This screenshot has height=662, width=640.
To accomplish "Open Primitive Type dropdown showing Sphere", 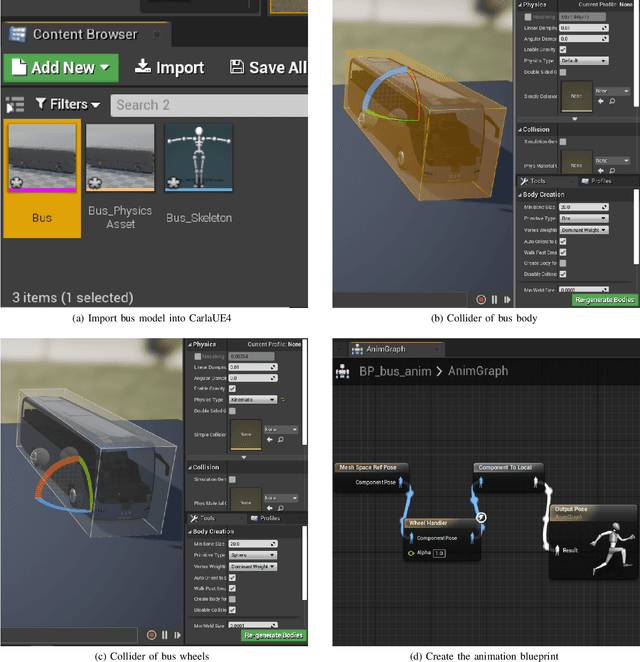I will click(253, 555).
